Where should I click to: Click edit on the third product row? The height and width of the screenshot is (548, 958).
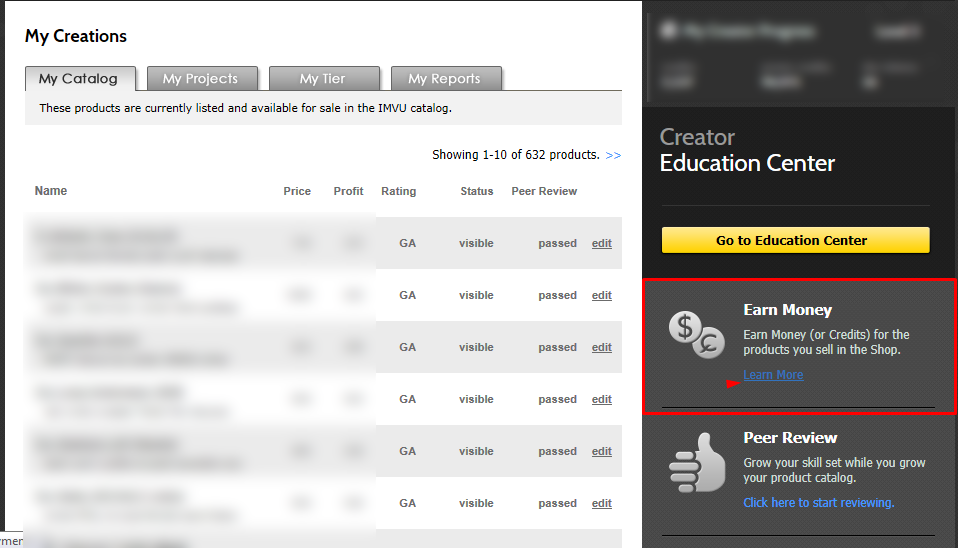coord(601,347)
